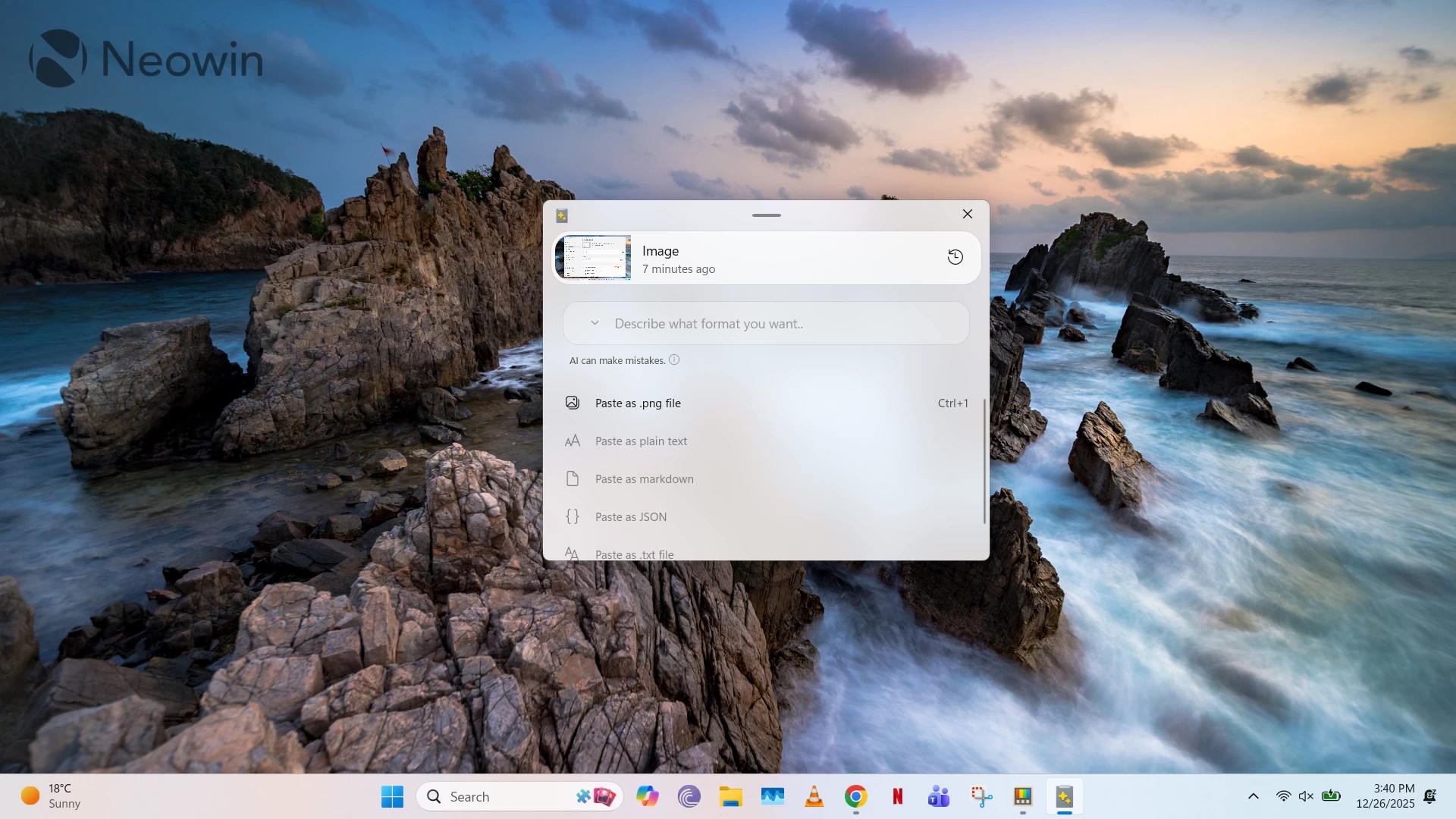Click the 'Image' clipboard item title

tap(661, 251)
